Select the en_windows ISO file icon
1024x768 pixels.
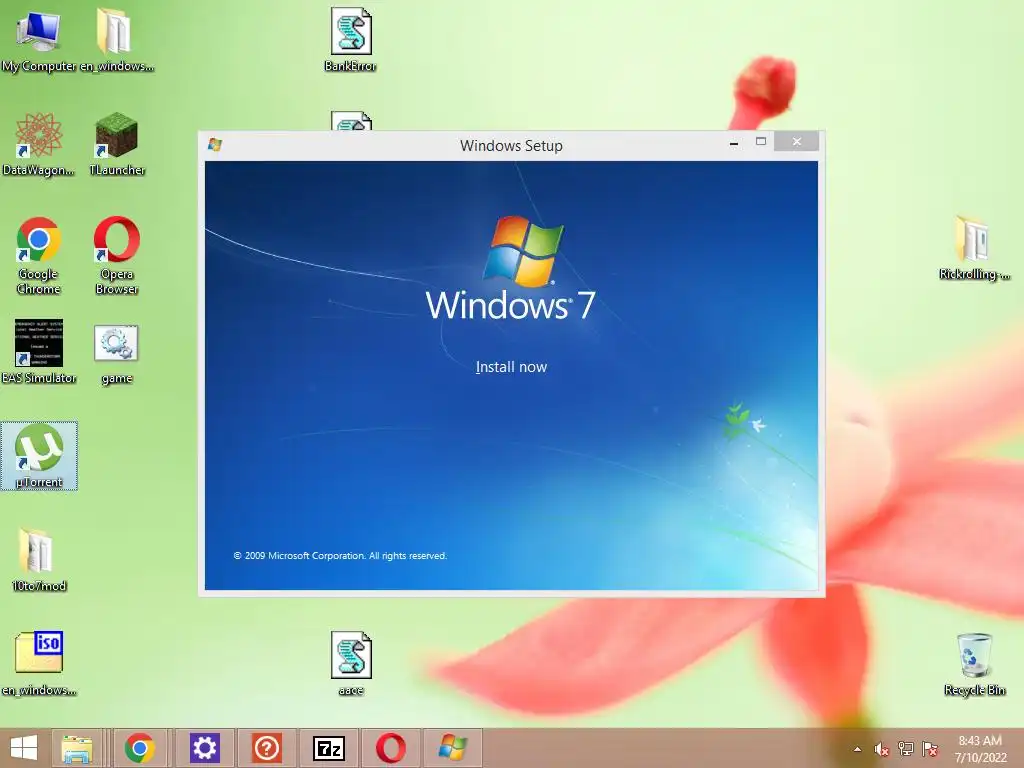(x=39, y=664)
